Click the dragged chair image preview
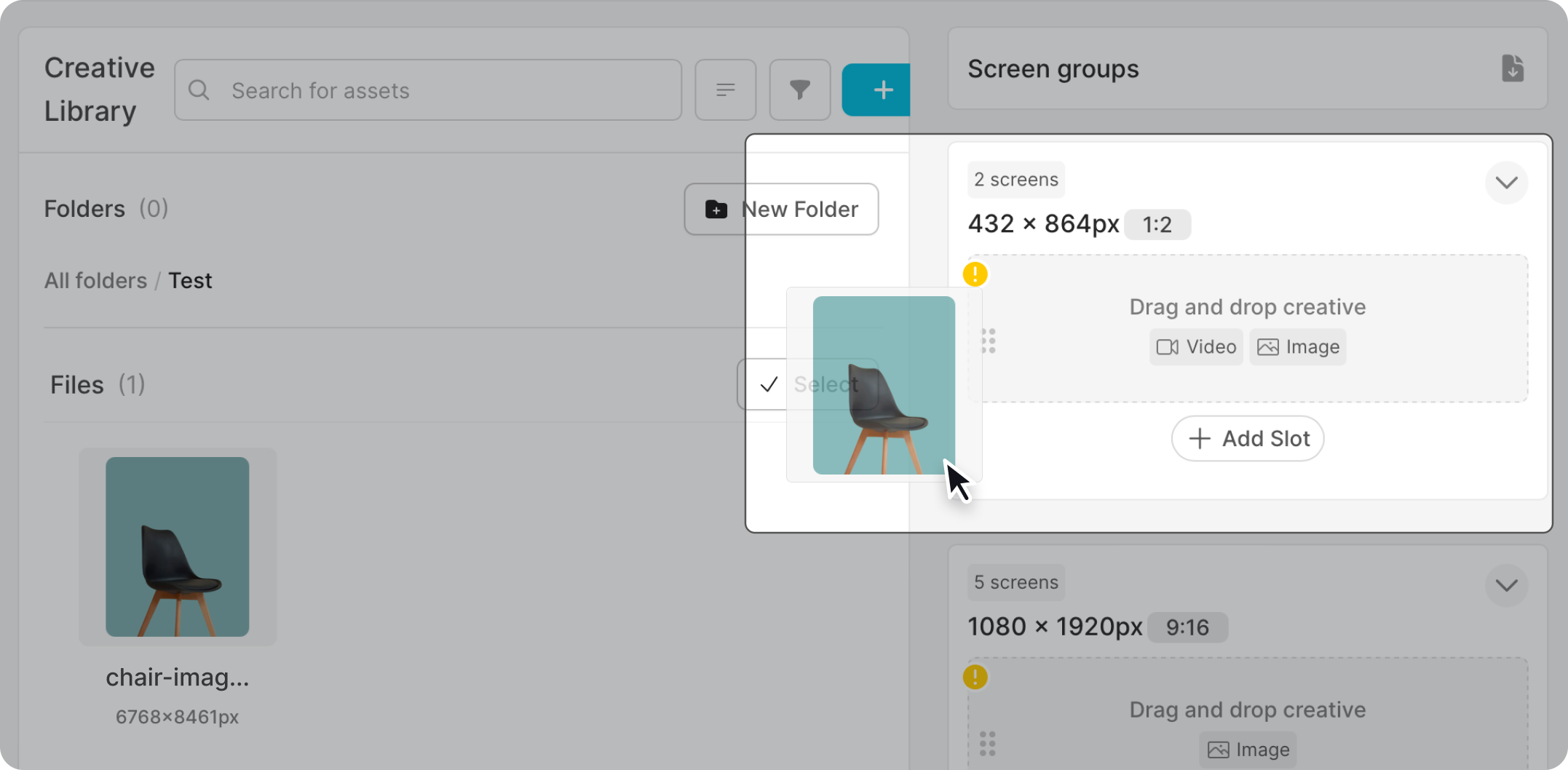 coord(884,385)
